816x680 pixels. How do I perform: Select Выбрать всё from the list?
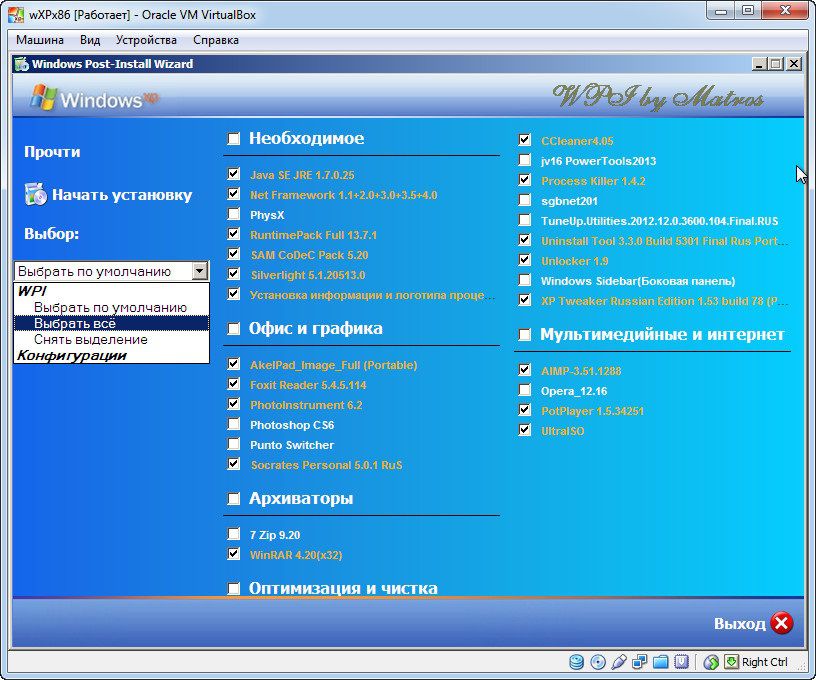(x=111, y=324)
